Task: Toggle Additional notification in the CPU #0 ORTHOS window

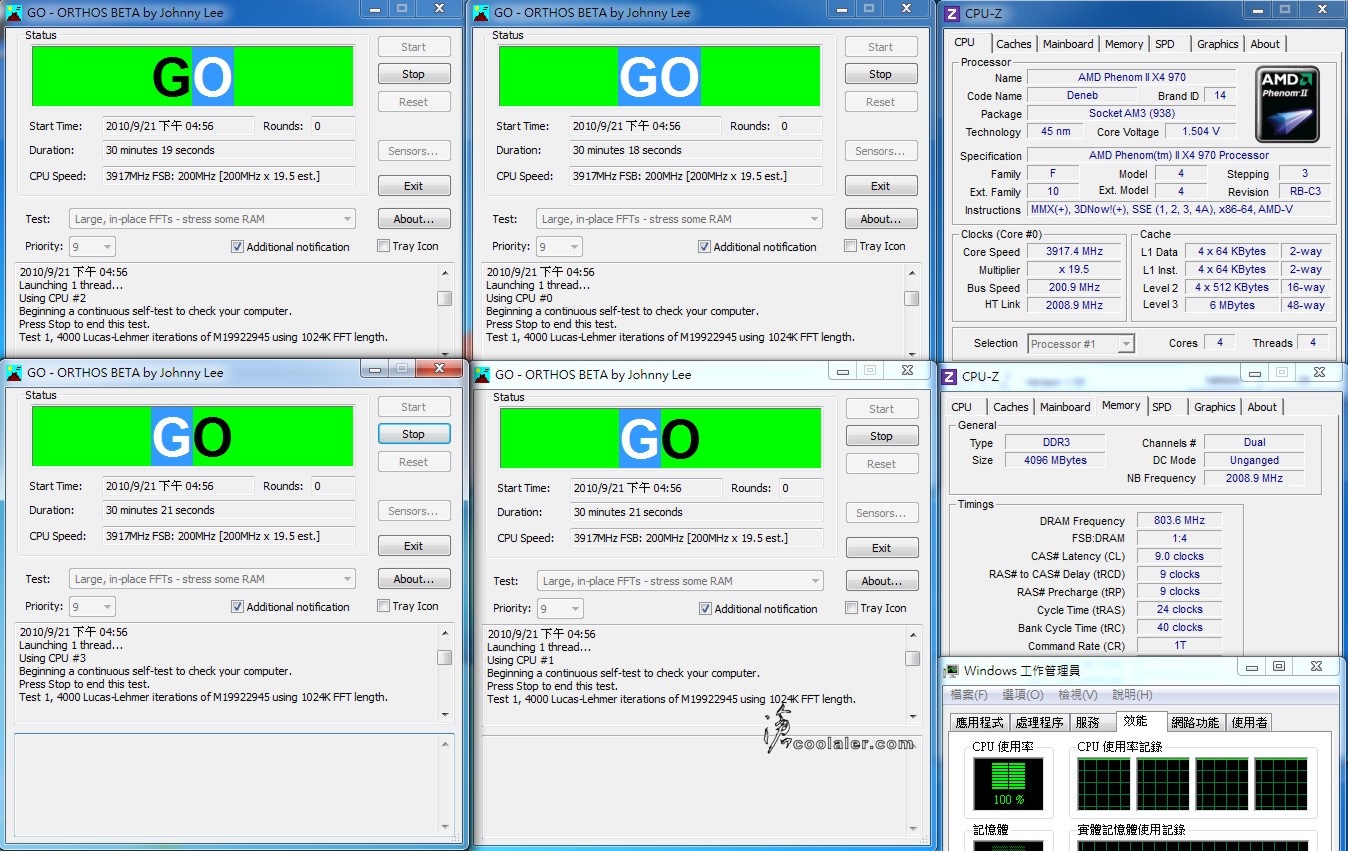Action: pos(704,247)
